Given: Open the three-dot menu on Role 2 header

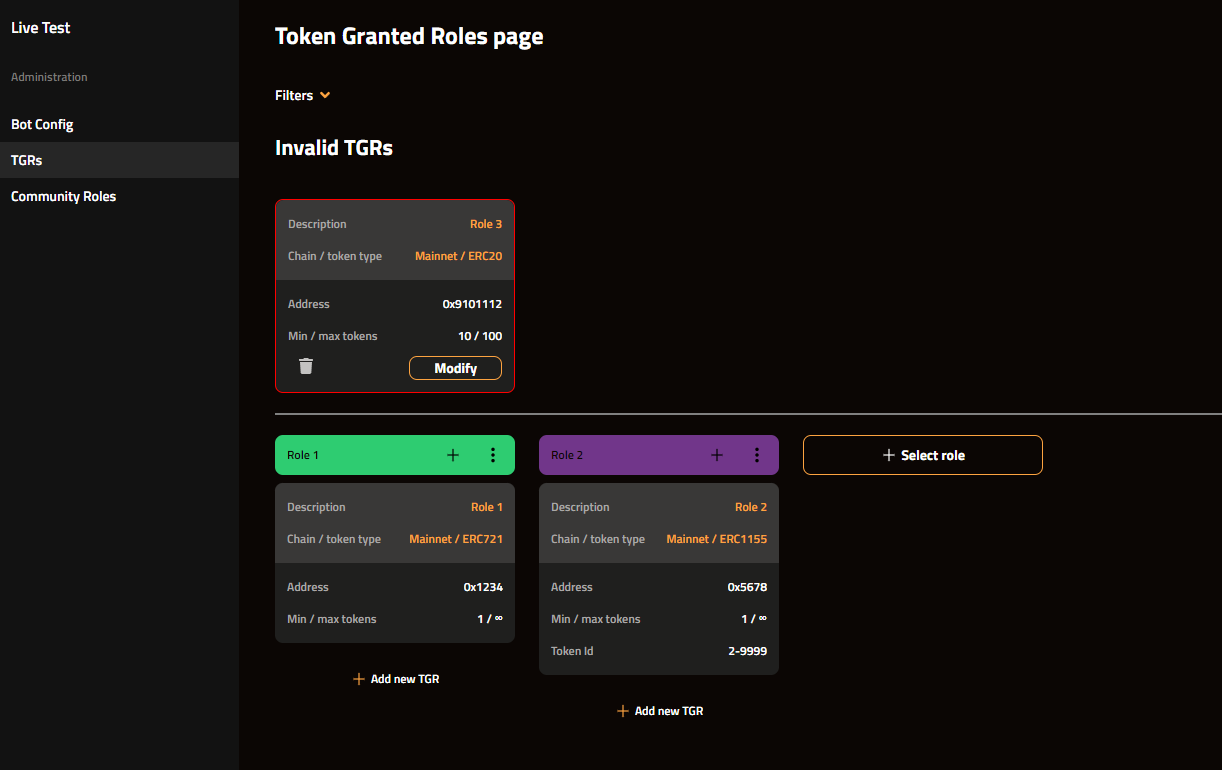Looking at the screenshot, I should (x=756, y=455).
